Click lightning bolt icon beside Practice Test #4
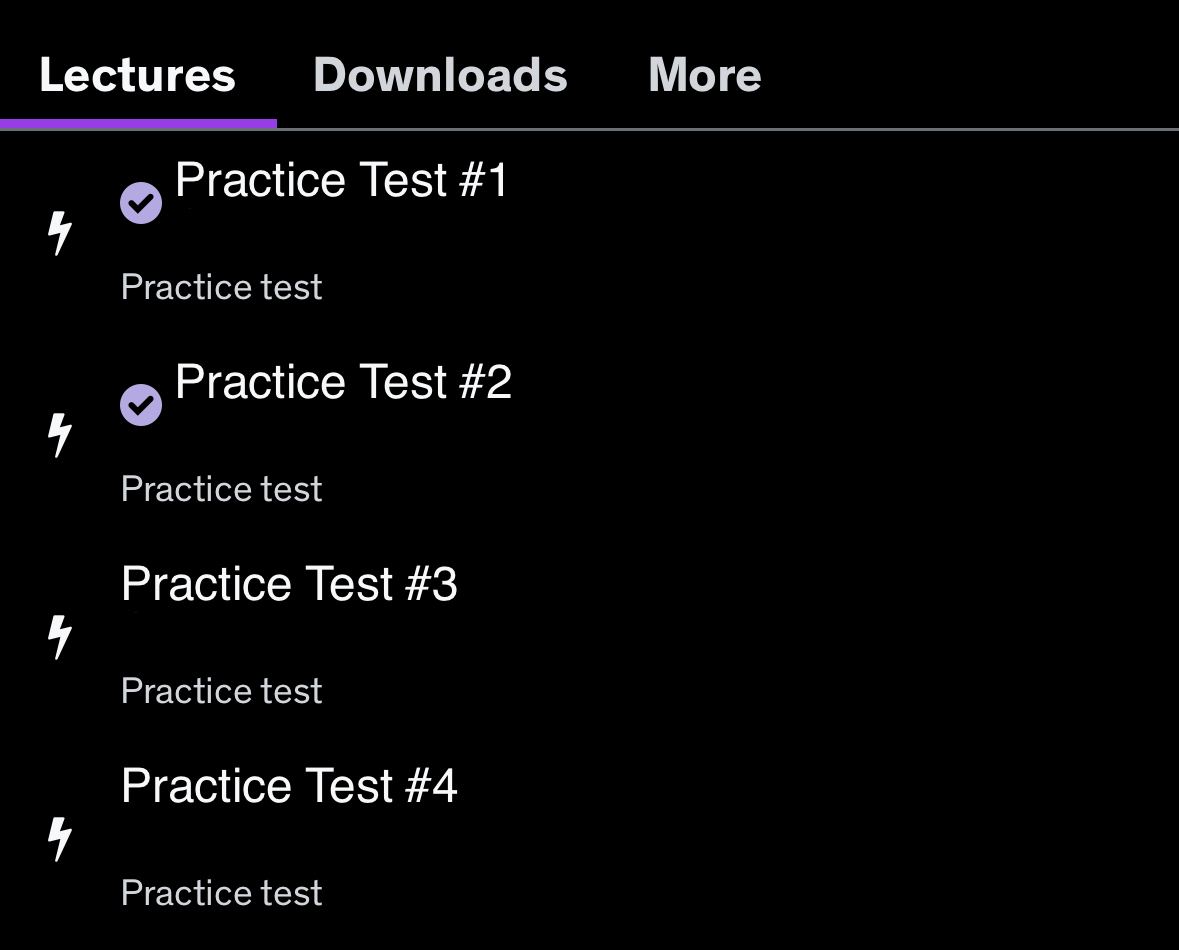The height and width of the screenshot is (950, 1179). click(61, 838)
